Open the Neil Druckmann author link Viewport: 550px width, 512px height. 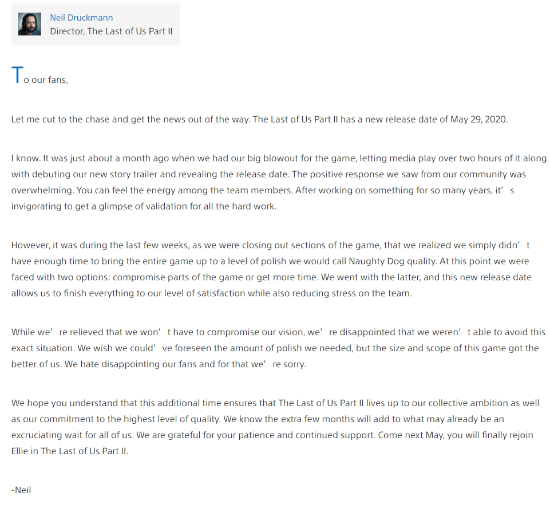click(81, 18)
